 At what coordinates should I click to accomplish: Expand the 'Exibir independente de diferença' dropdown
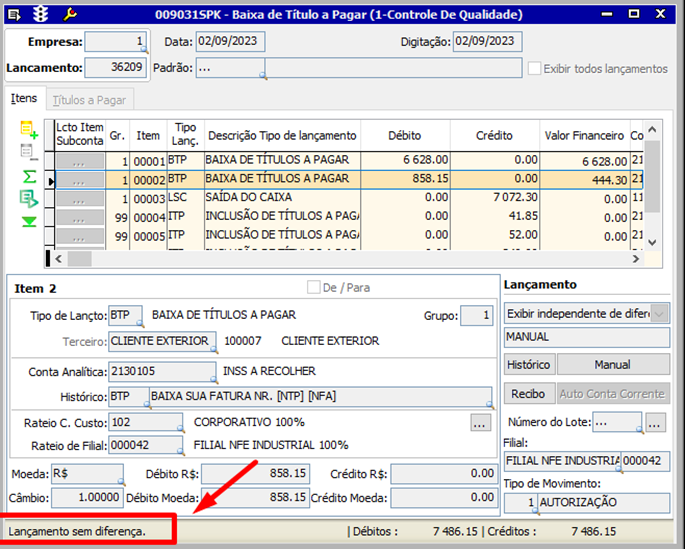[661, 313]
